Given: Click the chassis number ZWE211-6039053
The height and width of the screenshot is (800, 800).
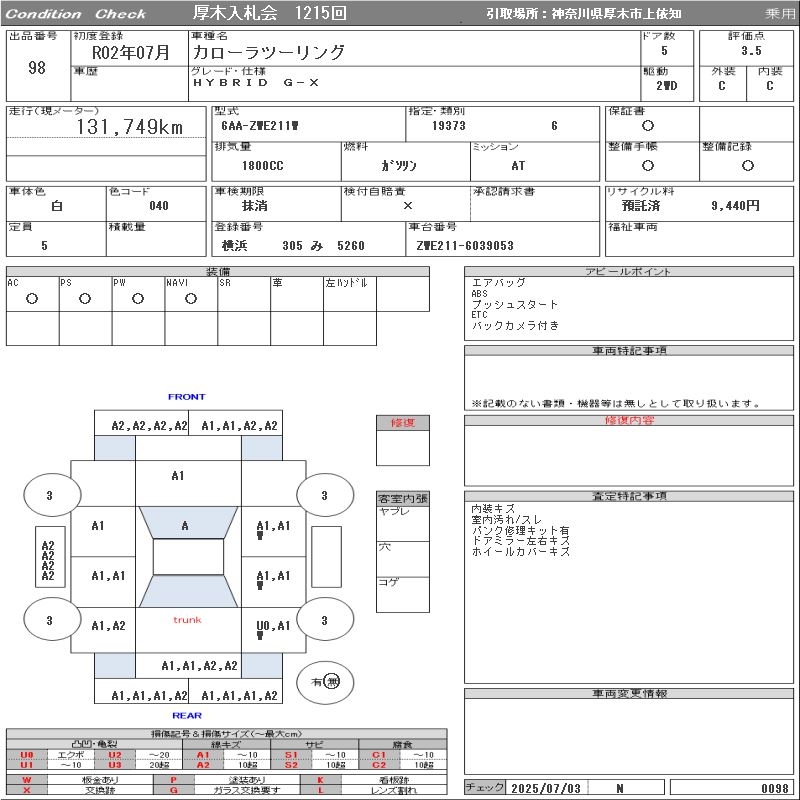Looking at the screenshot, I should (x=465, y=246).
